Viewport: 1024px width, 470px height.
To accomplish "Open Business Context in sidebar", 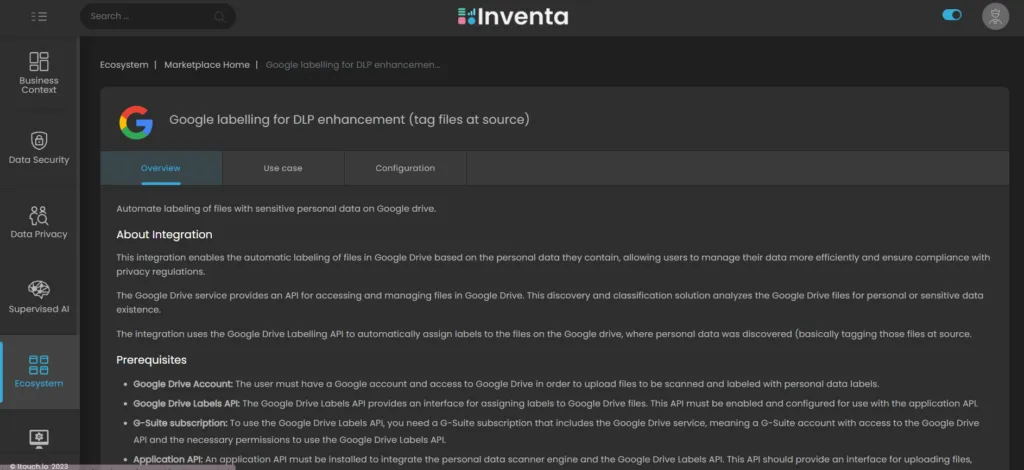I will click(39, 73).
